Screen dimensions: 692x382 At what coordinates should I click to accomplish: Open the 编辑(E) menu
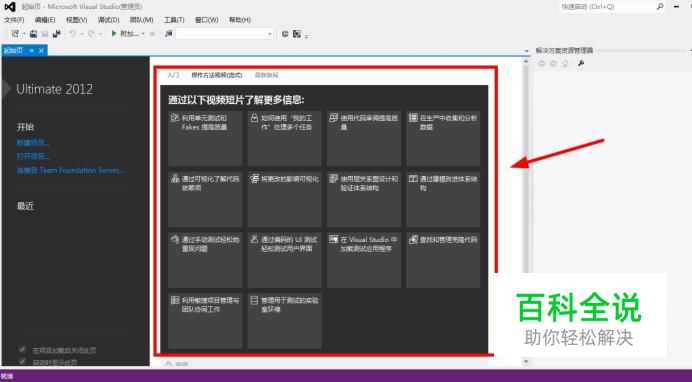[x=45, y=20]
